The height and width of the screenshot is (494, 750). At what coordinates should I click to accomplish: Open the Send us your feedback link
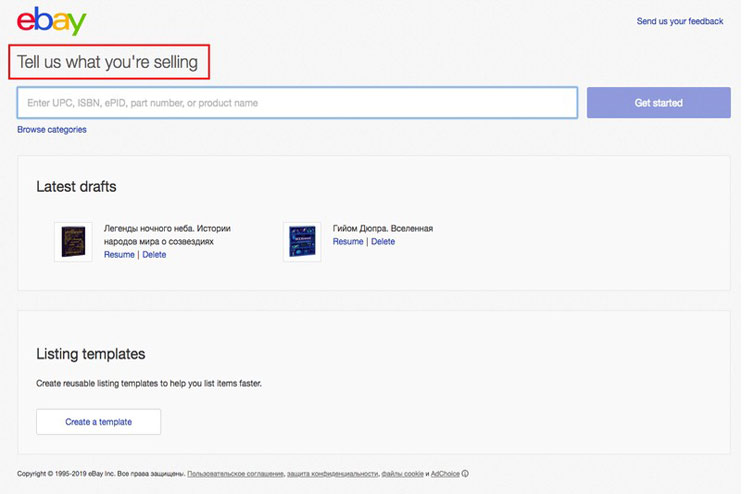click(680, 21)
